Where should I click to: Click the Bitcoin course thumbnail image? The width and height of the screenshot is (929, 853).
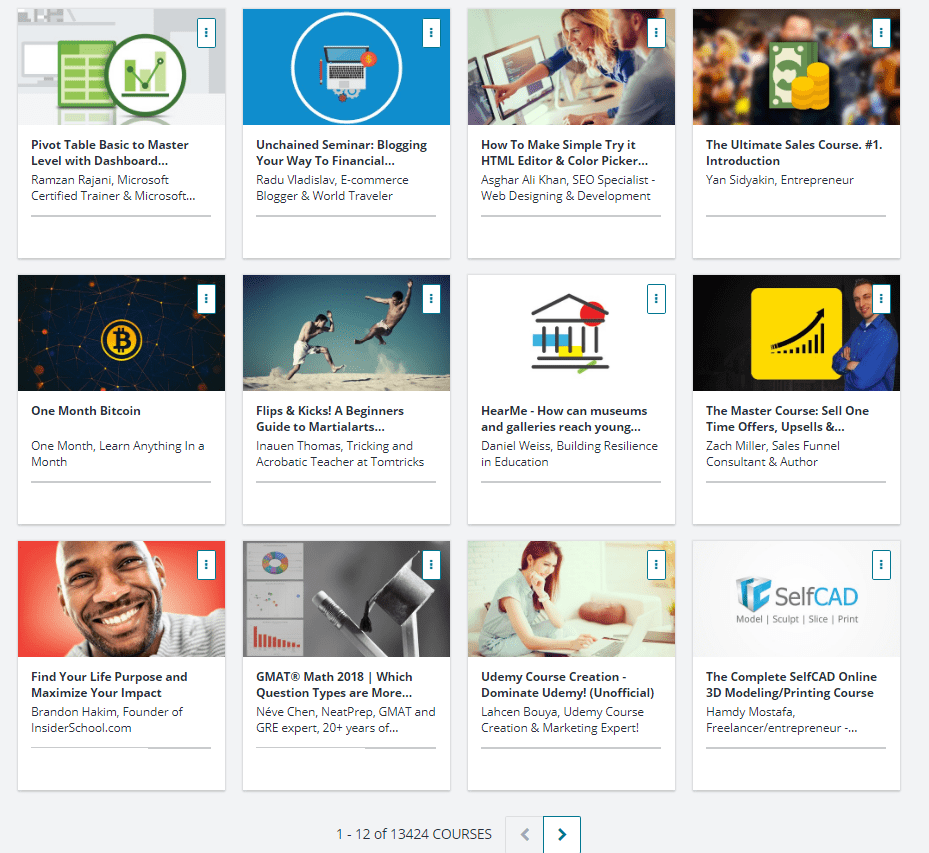tap(121, 333)
